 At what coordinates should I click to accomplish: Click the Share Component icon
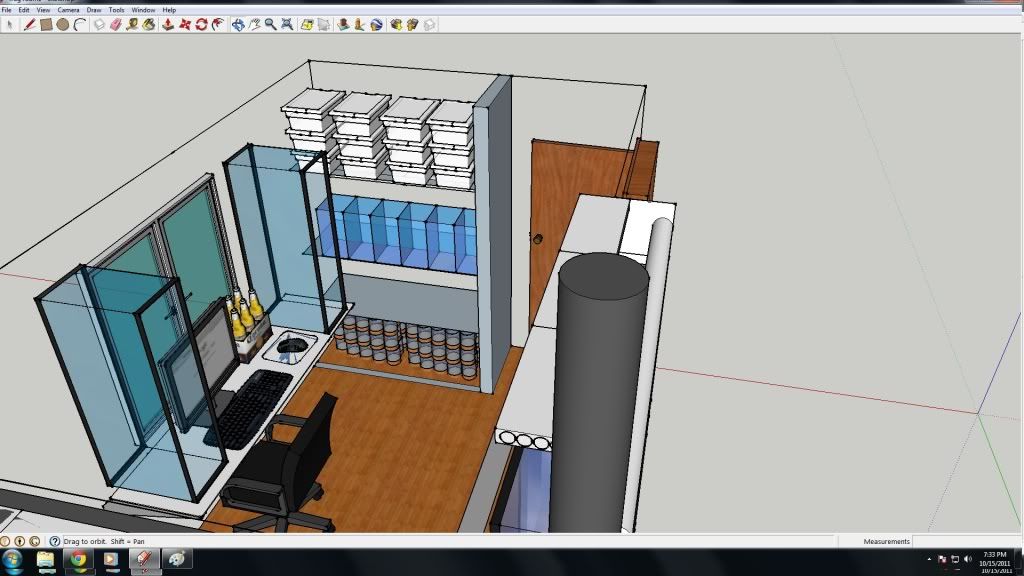(430, 25)
